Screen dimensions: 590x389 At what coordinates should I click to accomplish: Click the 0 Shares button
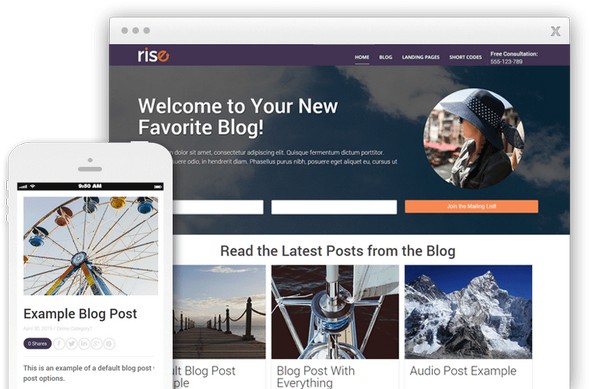pos(37,343)
